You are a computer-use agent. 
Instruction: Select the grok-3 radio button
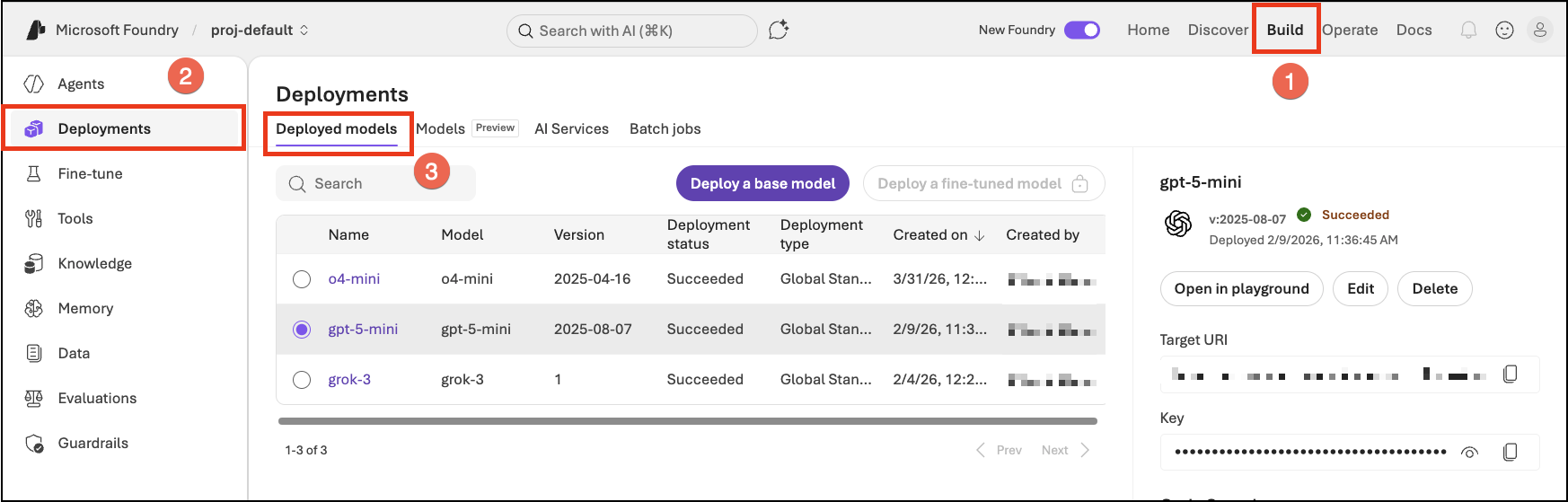(302, 380)
